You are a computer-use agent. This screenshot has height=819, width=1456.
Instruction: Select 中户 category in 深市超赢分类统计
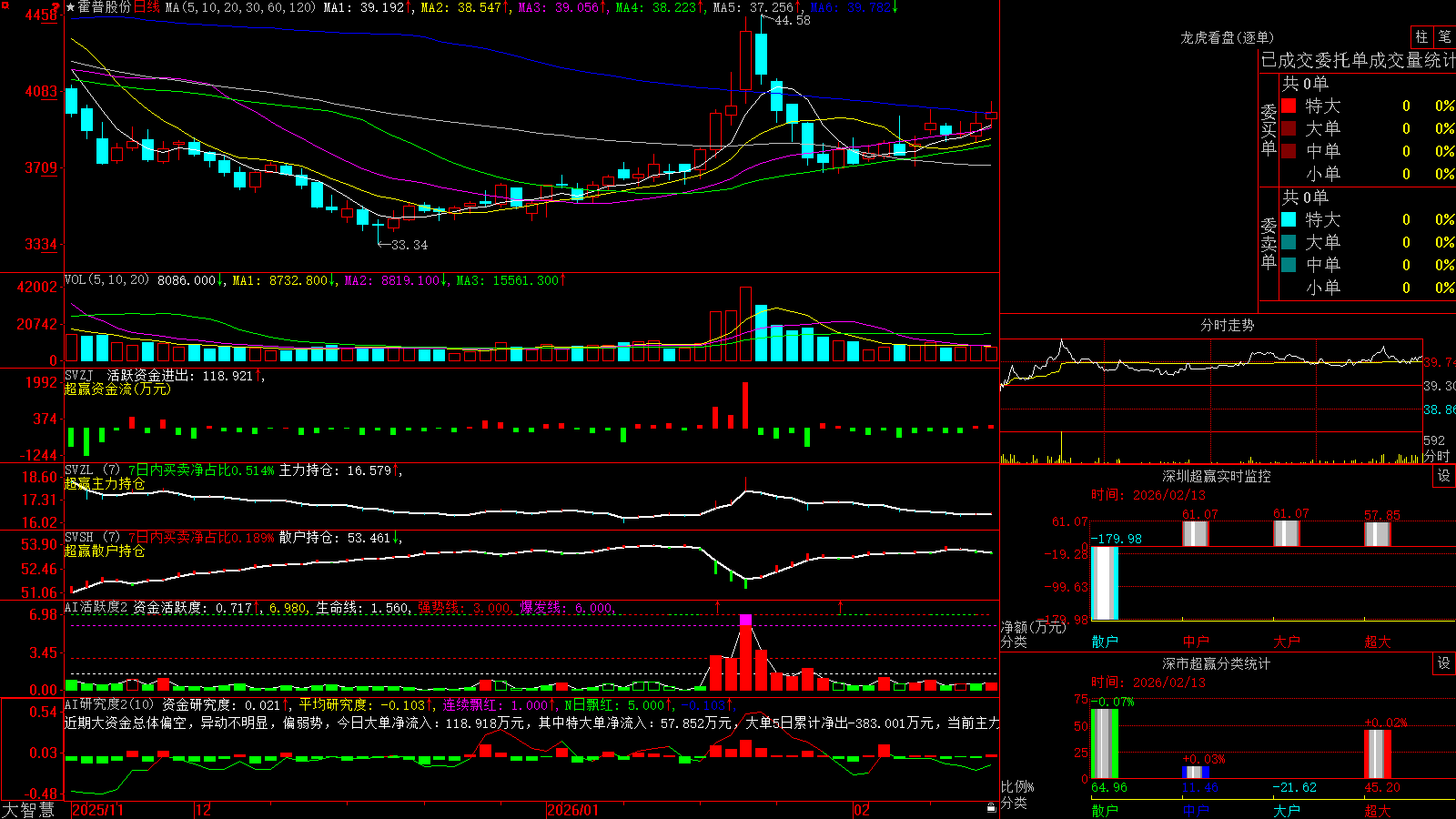[x=1196, y=810]
